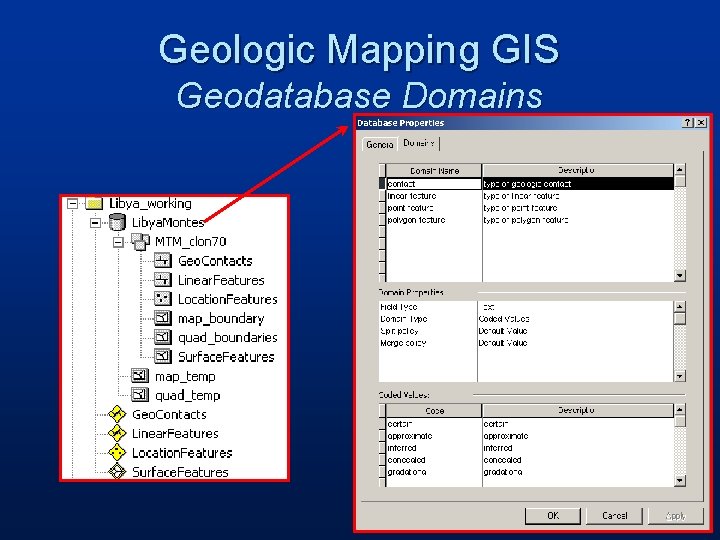This screenshot has height=540, width=720.
Task: Switch to the General tab
Action: (x=380, y=145)
